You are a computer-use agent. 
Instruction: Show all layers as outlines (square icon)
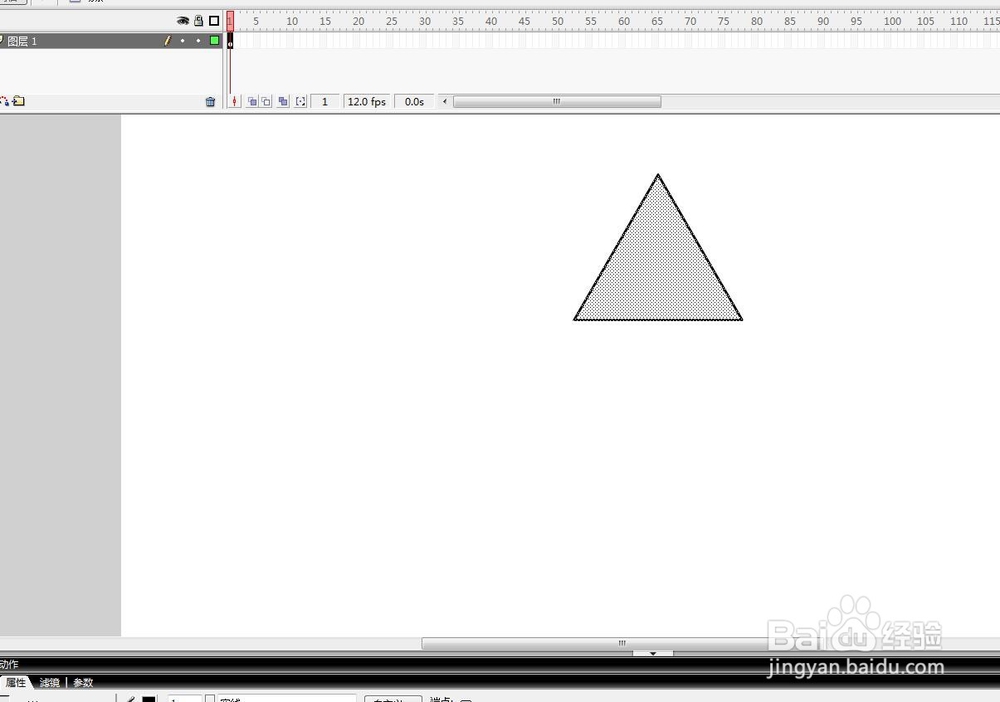pyautogui.click(x=214, y=21)
